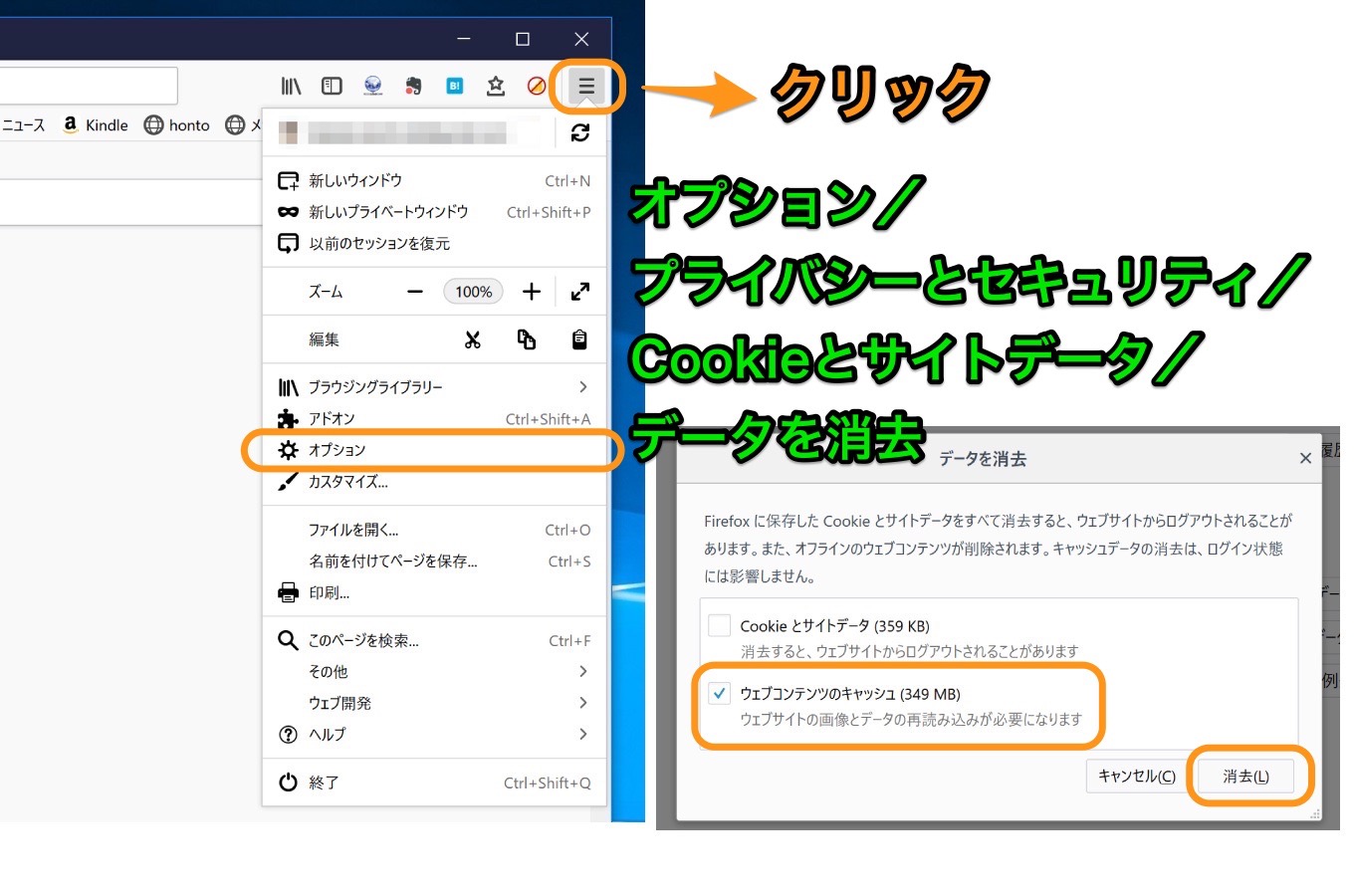Reset zoom via the 100% button
Viewport: 1354px width, 896px height.
pyautogui.click(x=473, y=292)
